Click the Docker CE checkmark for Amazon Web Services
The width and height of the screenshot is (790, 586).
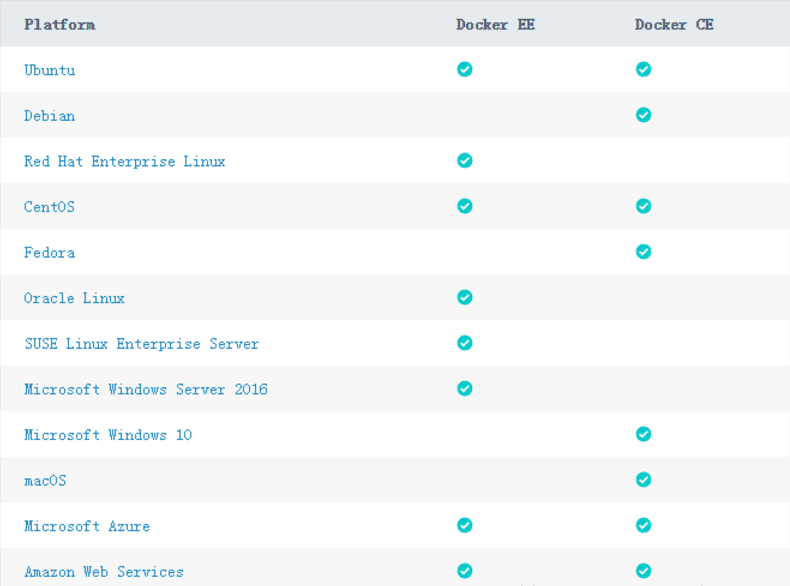click(x=643, y=571)
